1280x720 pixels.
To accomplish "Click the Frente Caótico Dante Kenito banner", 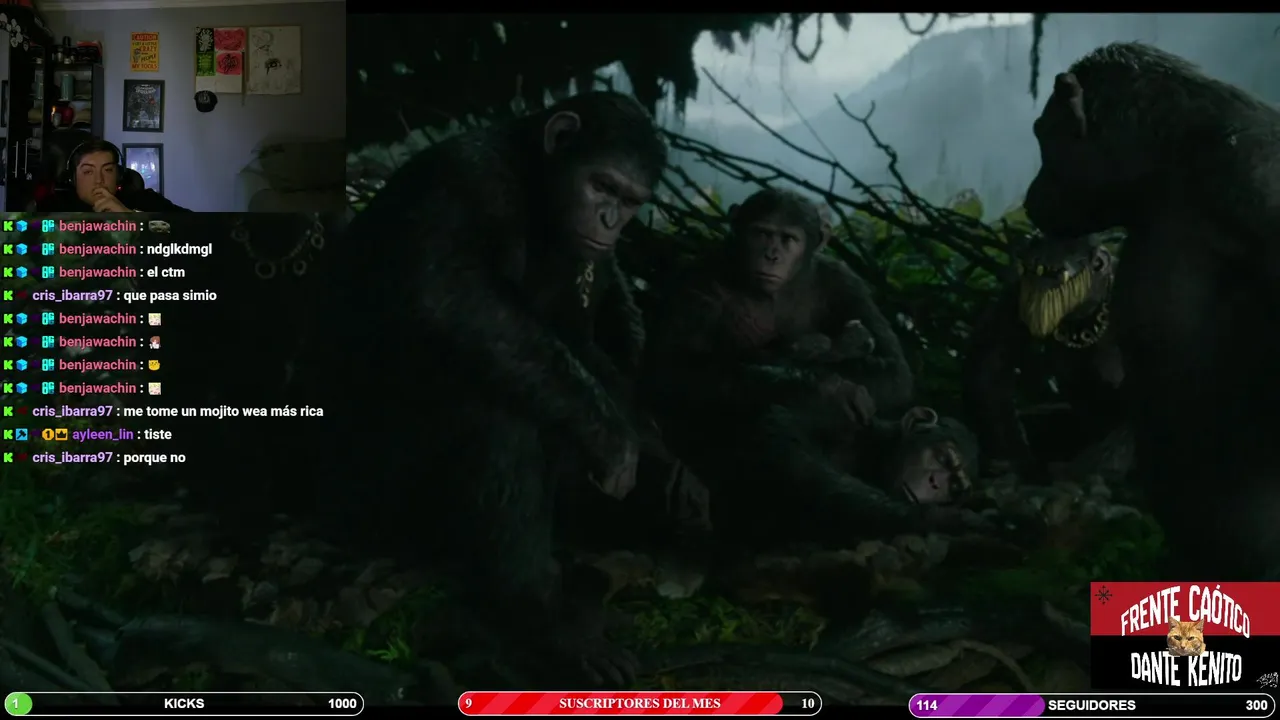I will coord(1185,635).
